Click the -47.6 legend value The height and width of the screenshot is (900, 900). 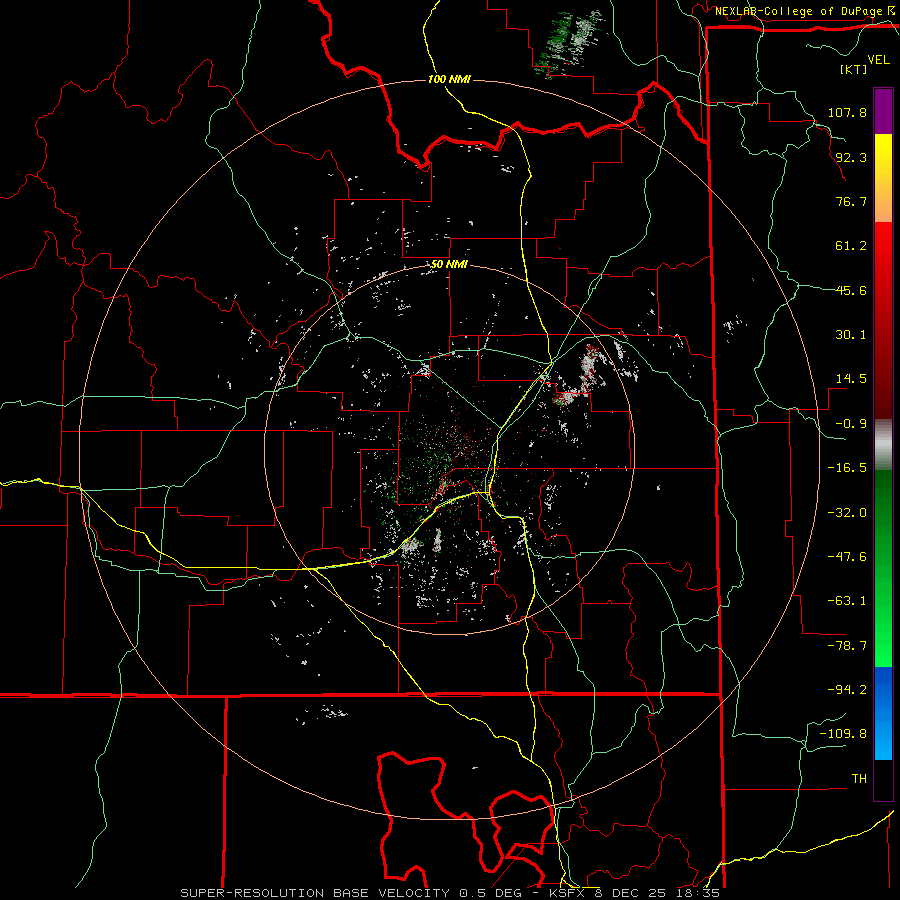(847, 557)
